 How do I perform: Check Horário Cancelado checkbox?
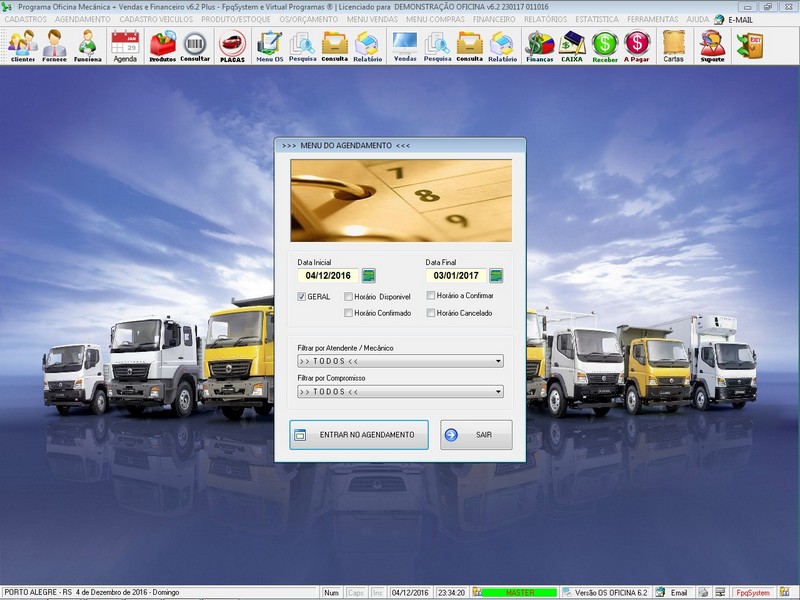tap(431, 313)
